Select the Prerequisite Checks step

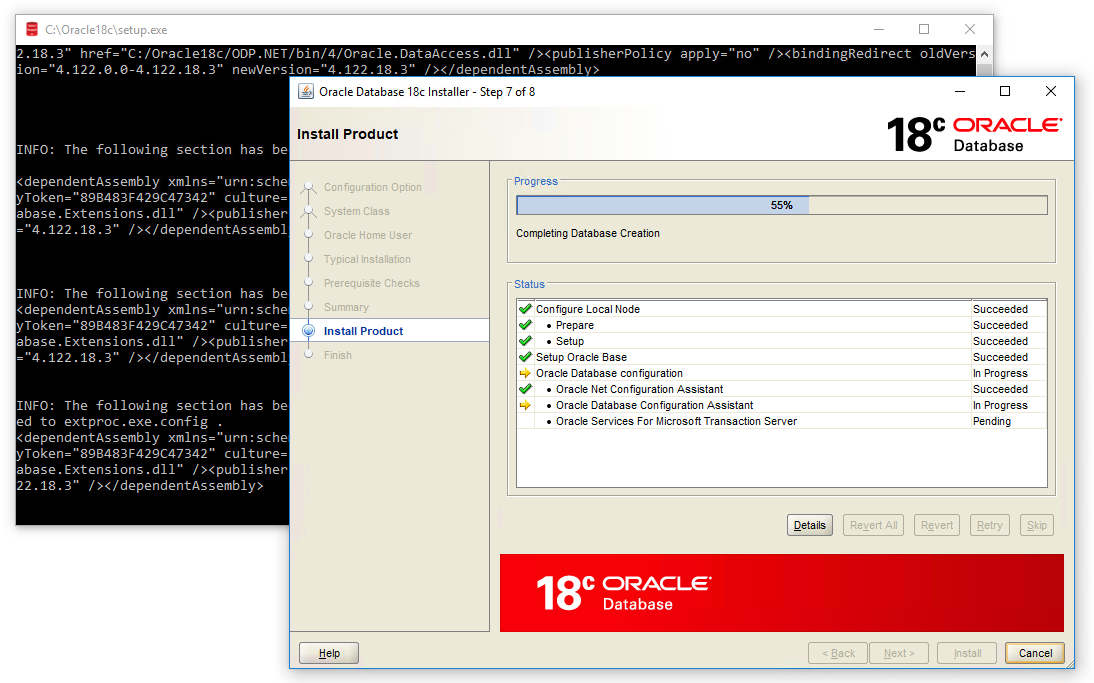[371, 283]
